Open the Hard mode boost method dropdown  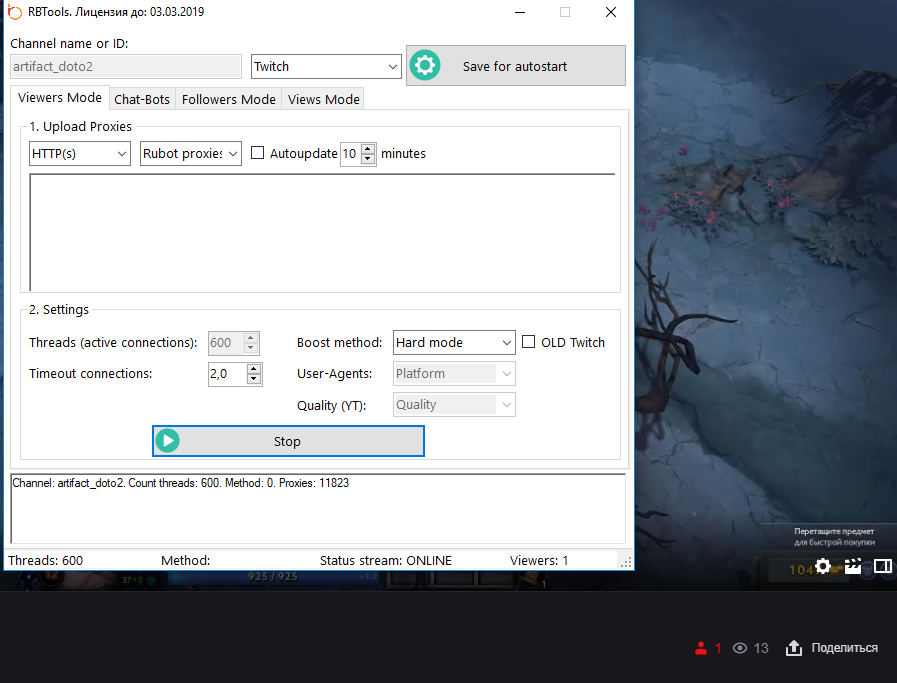coord(454,342)
